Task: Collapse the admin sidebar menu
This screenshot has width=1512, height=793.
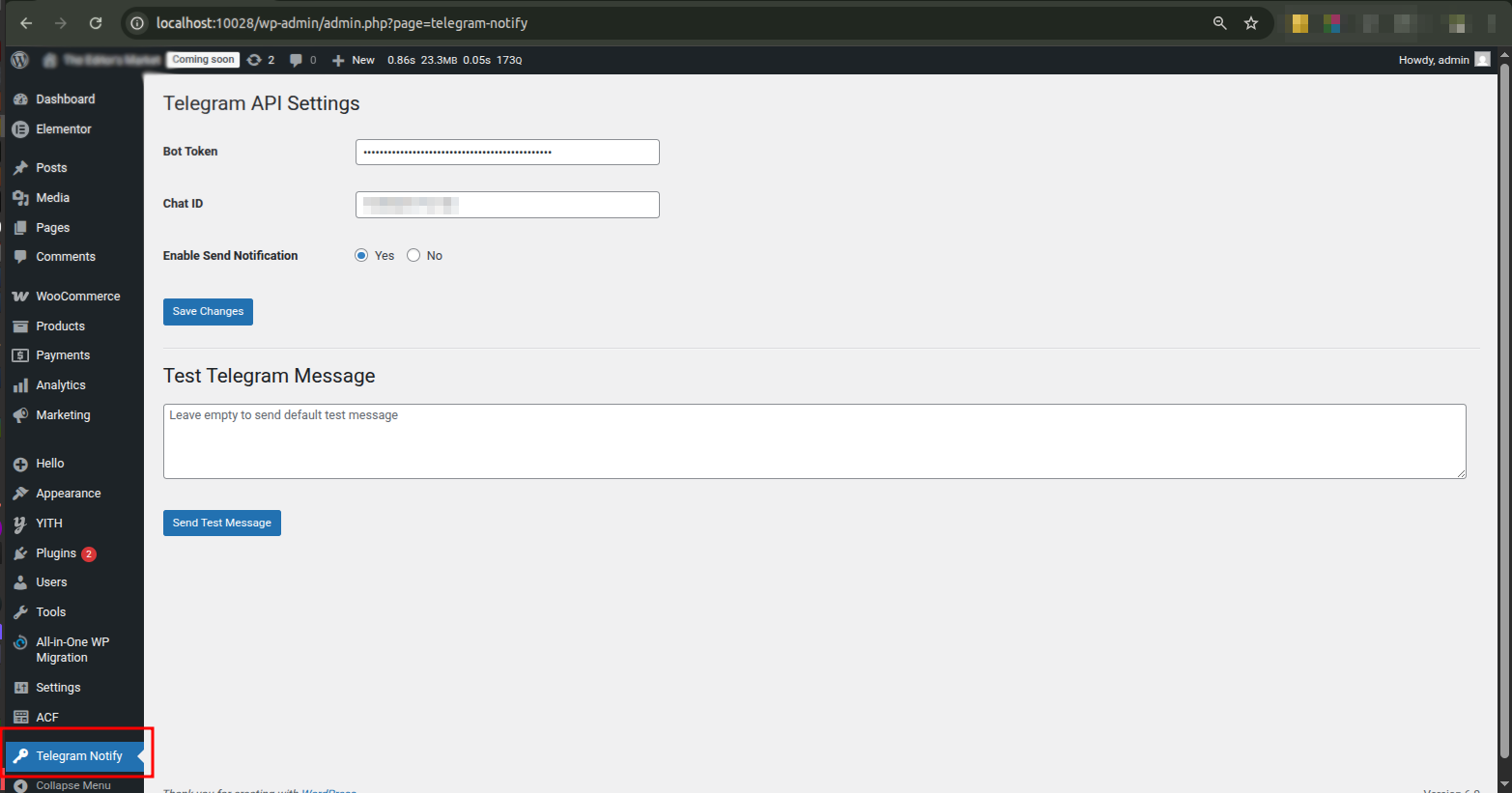Action: (74, 785)
